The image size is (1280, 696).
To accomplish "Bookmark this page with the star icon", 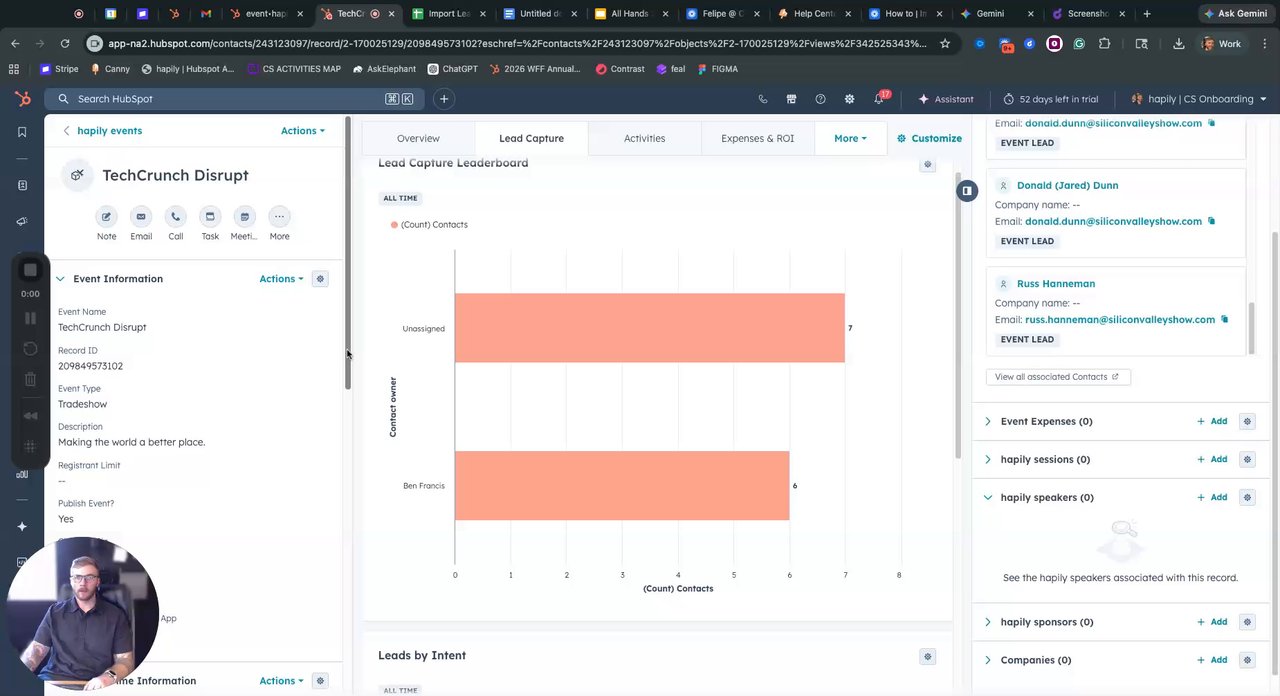I will click(x=945, y=43).
